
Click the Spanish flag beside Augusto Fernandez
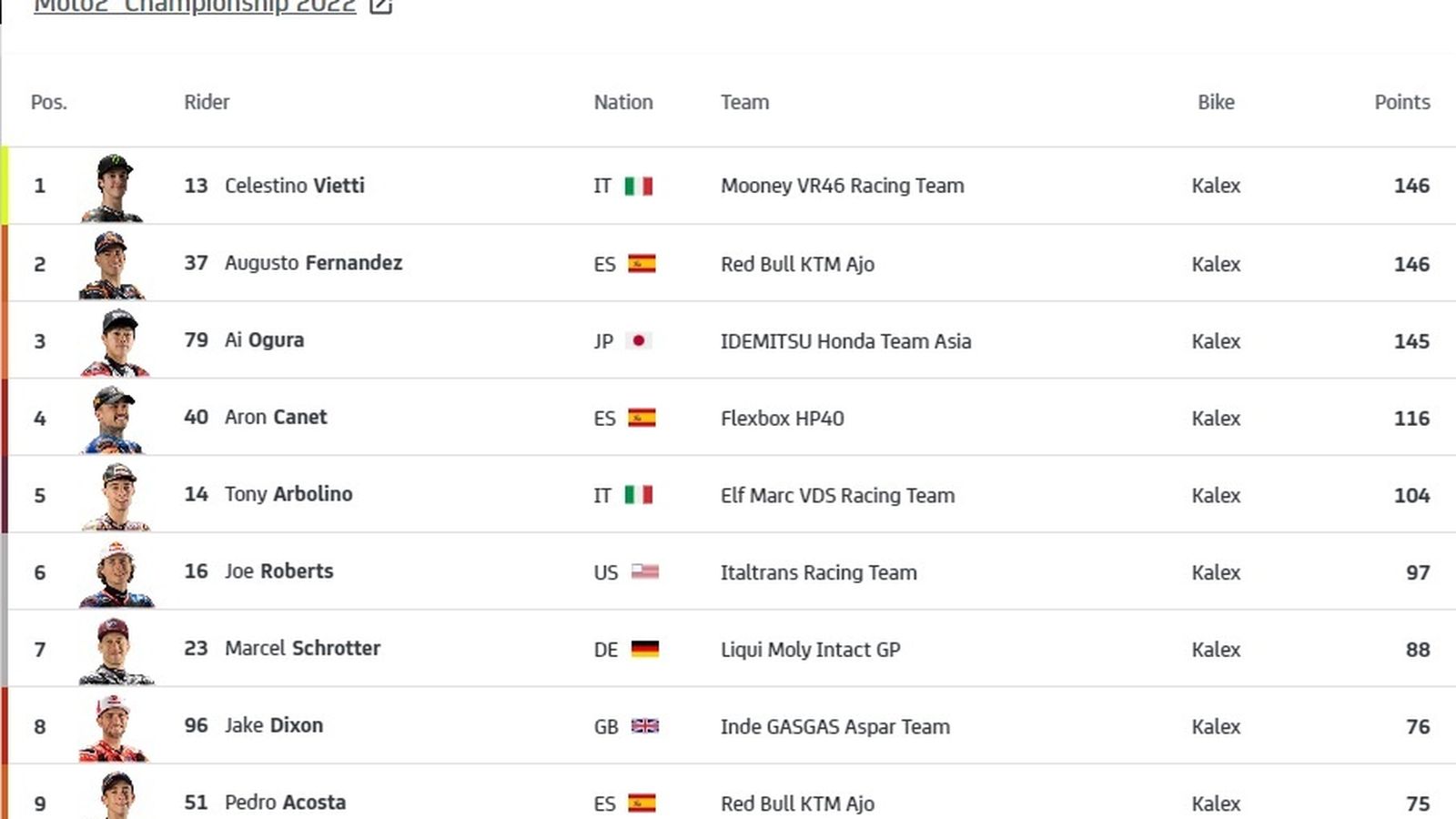(x=642, y=264)
